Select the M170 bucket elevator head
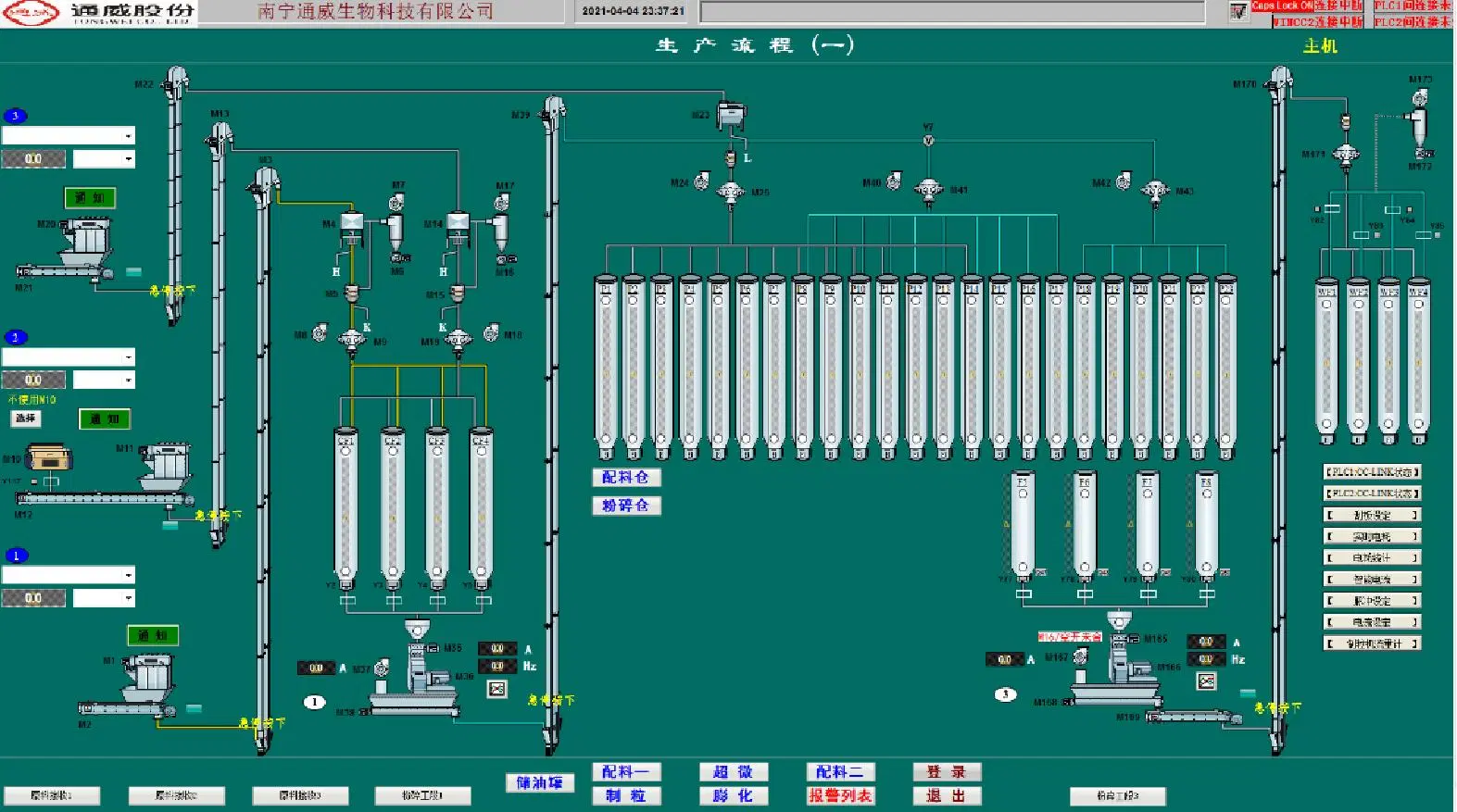 [1280, 81]
